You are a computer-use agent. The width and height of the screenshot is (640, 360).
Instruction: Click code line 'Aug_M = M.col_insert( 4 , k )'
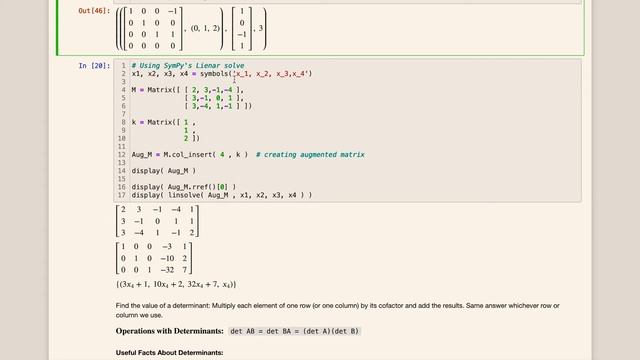(189, 155)
